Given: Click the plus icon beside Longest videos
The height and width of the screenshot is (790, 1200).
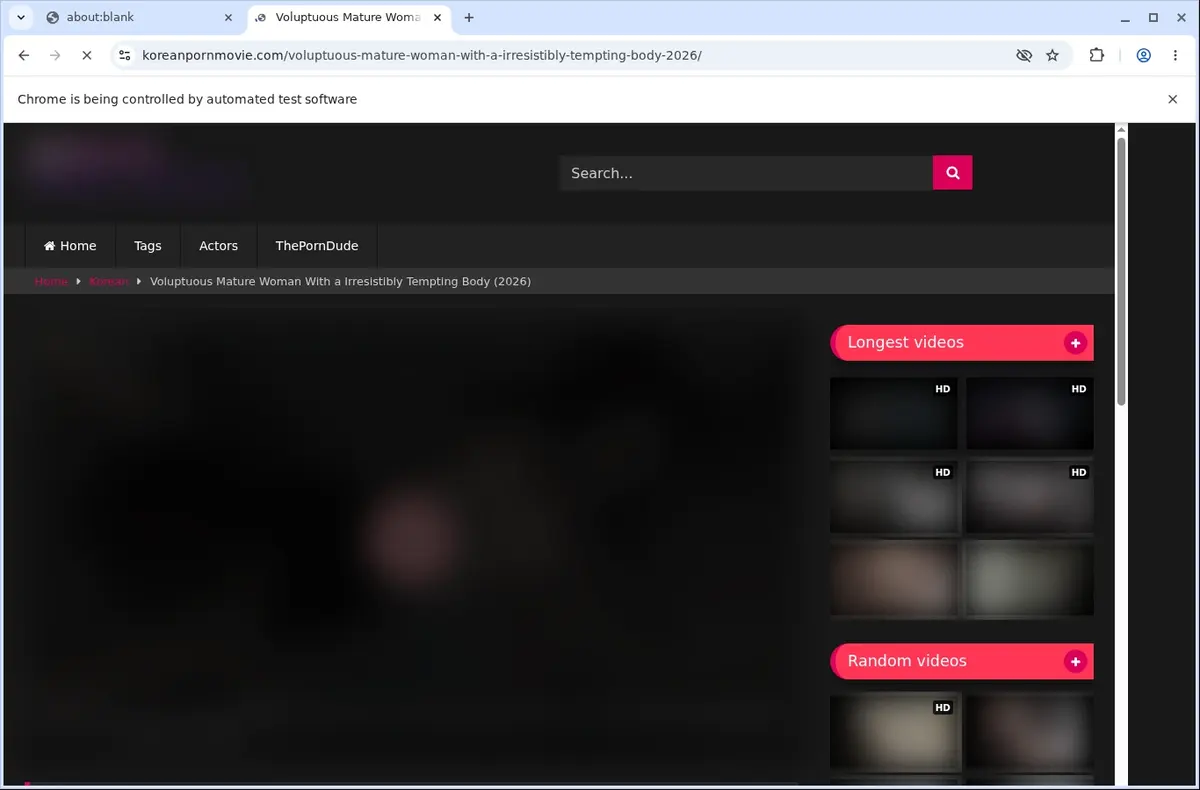Looking at the screenshot, I should click(1076, 343).
